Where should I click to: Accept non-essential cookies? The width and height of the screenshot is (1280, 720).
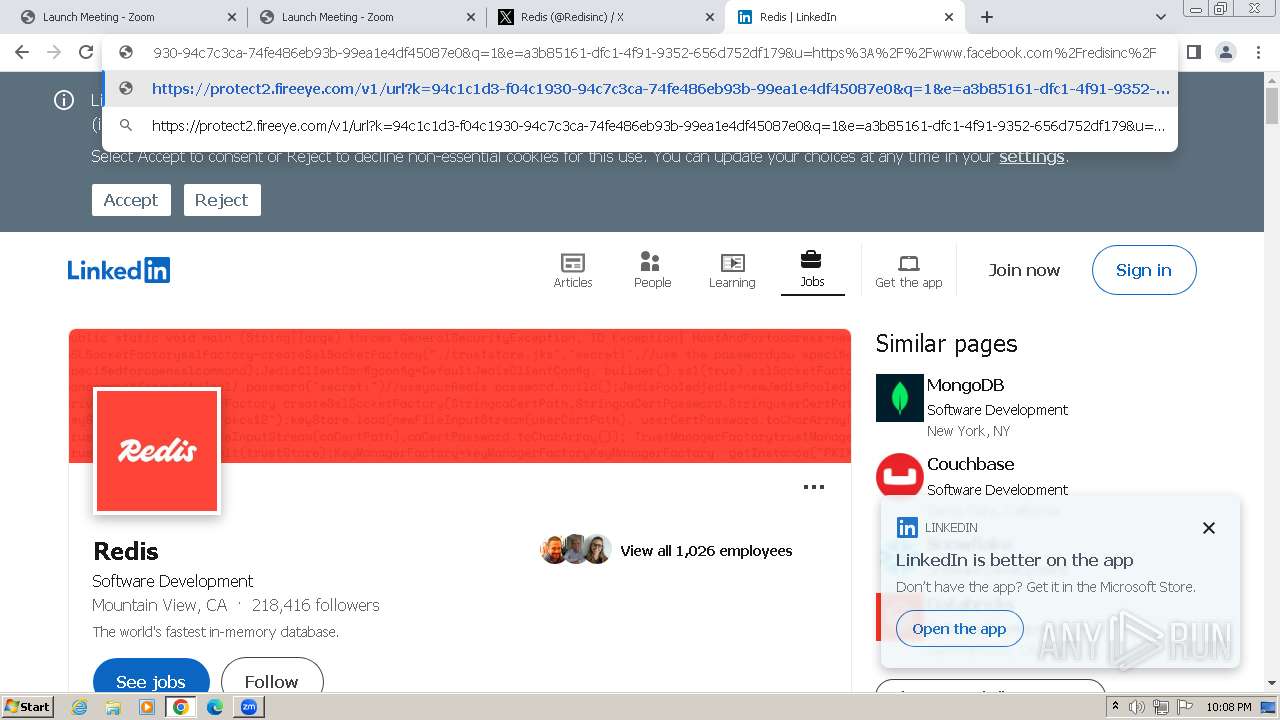(131, 200)
